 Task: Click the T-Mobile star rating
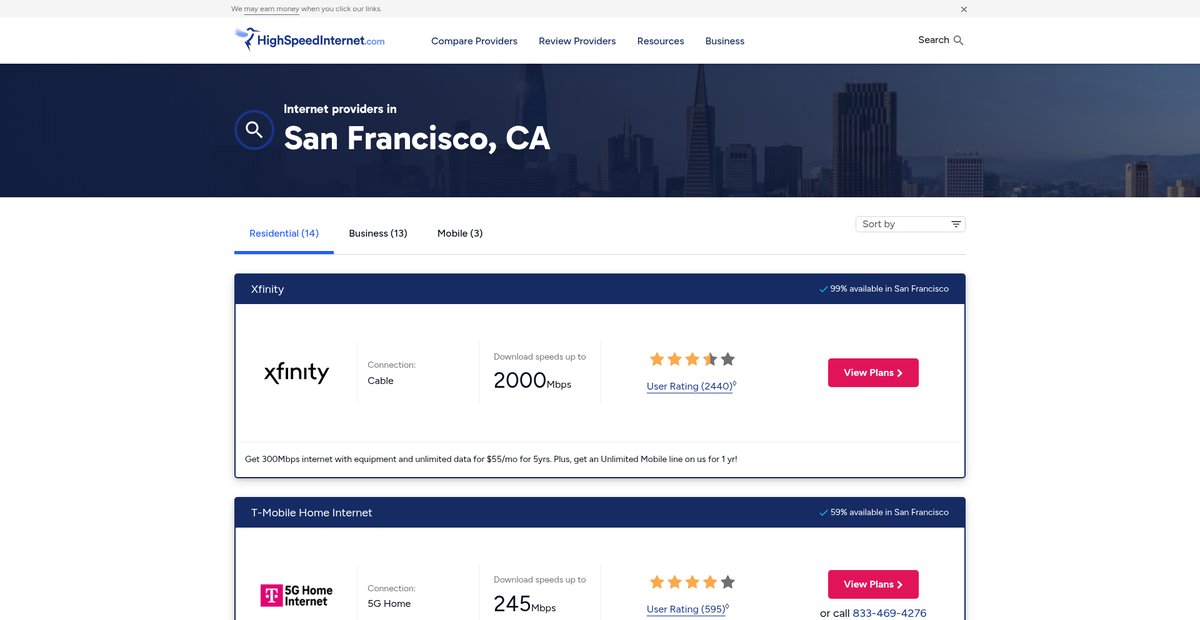click(x=692, y=582)
